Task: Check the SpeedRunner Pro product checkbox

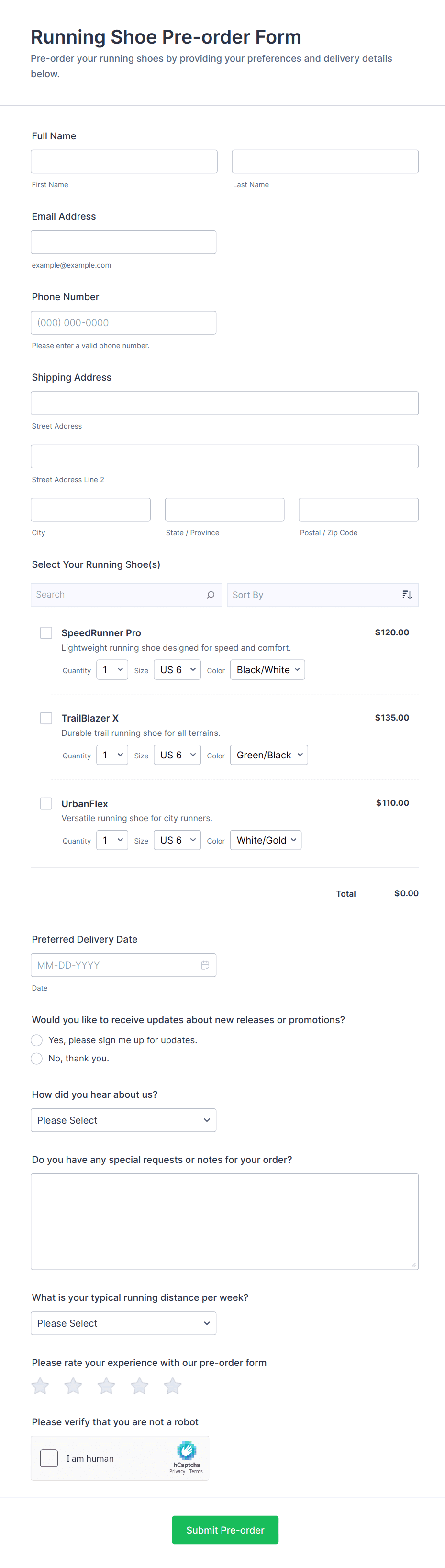Action: pos(46,633)
